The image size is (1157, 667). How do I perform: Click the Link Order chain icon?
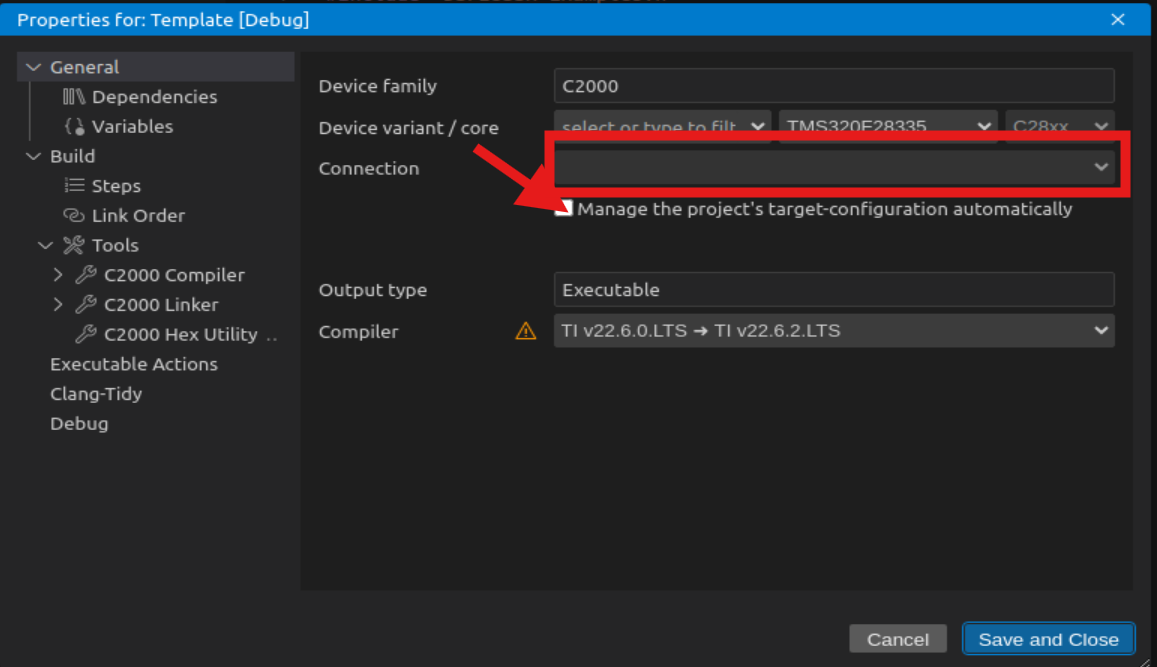click(74, 215)
